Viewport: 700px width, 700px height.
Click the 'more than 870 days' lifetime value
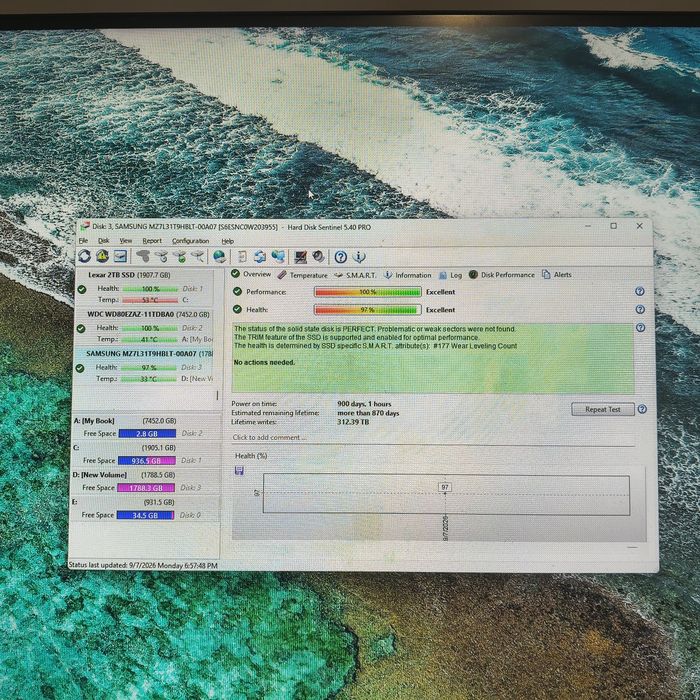pos(368,413)
